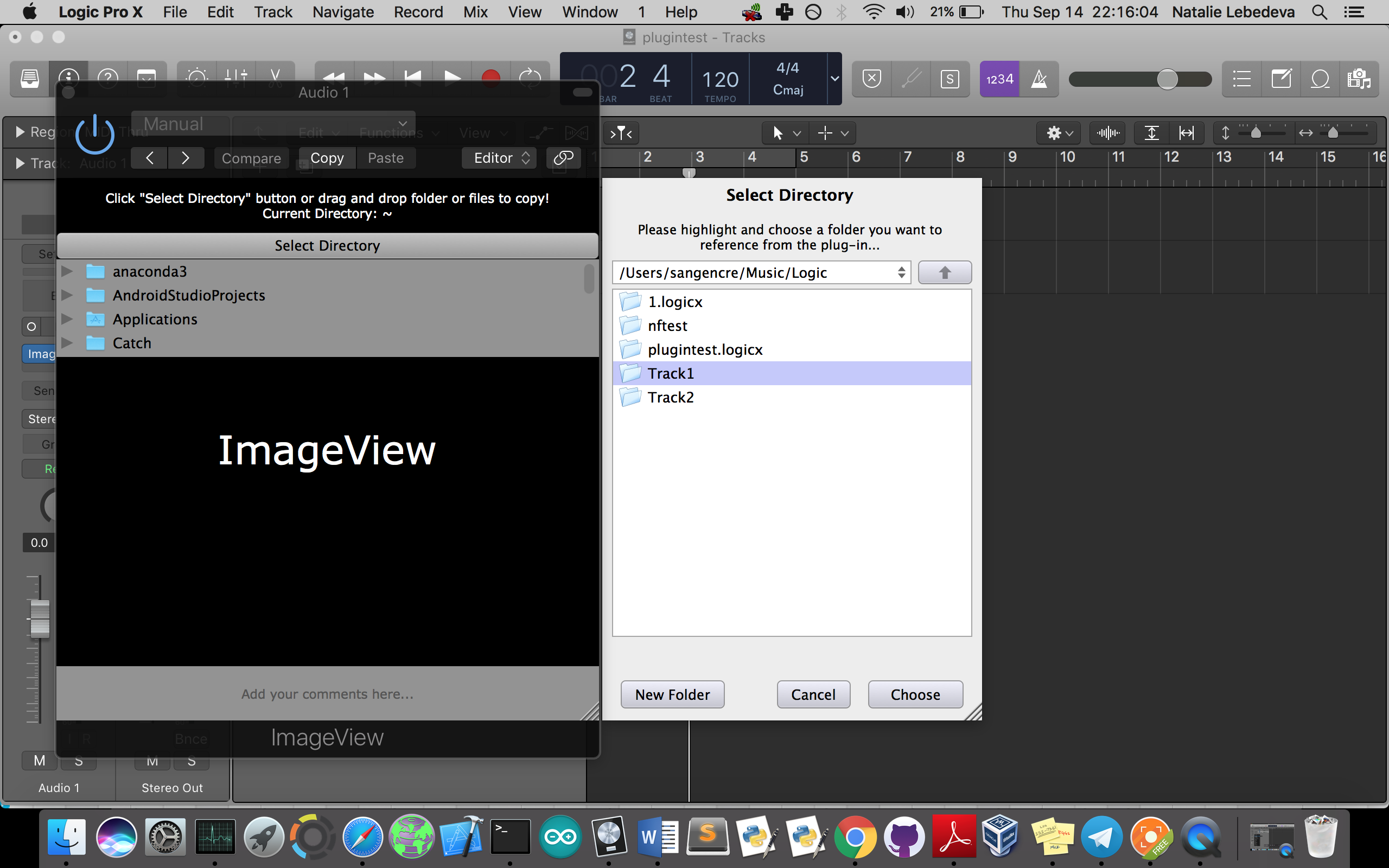The image size is (1389, 868).
Task: Toggle the count-in 1234 button
Action: click(999, 79)
